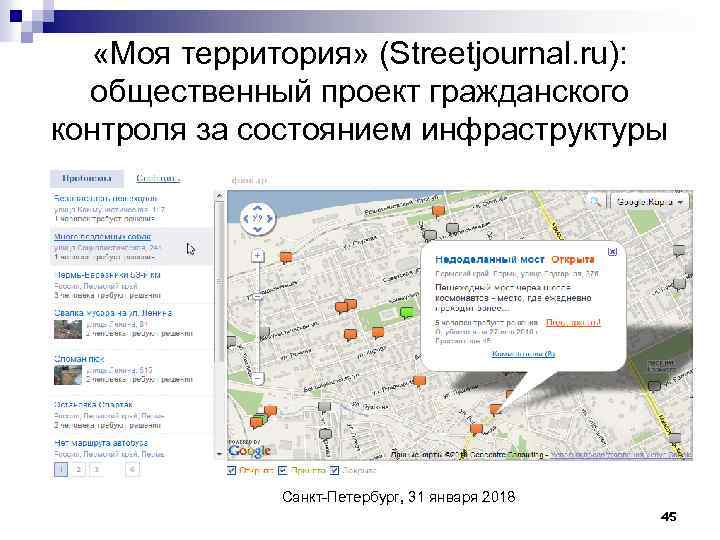Select the gray marker right of the popup close button
This screenshot has width=720, height=540.
coord(679,251)
